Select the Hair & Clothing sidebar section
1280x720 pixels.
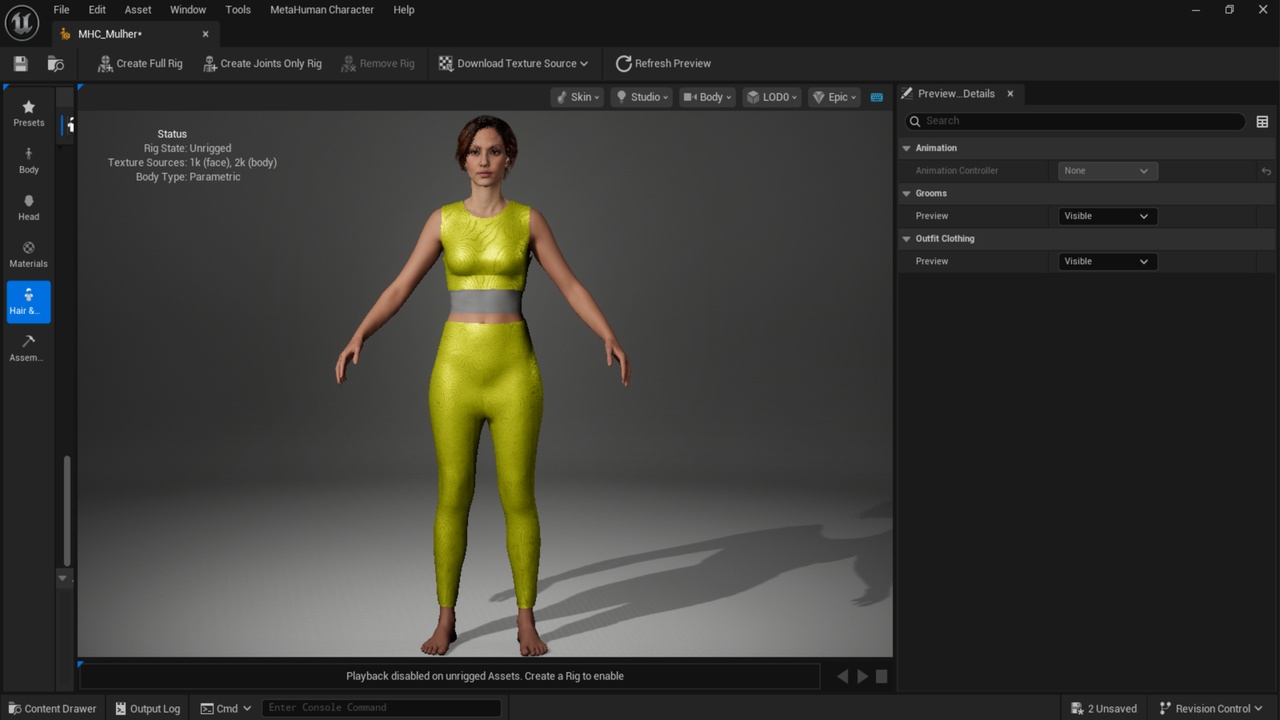pyautogui.click(x=28, y=301)
